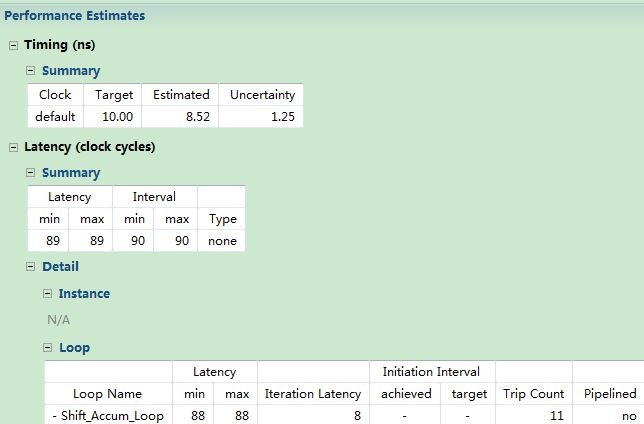This screenshot has height=424, width=644.
Task: Click the estimated timing value 8.52
Action: 181,117
